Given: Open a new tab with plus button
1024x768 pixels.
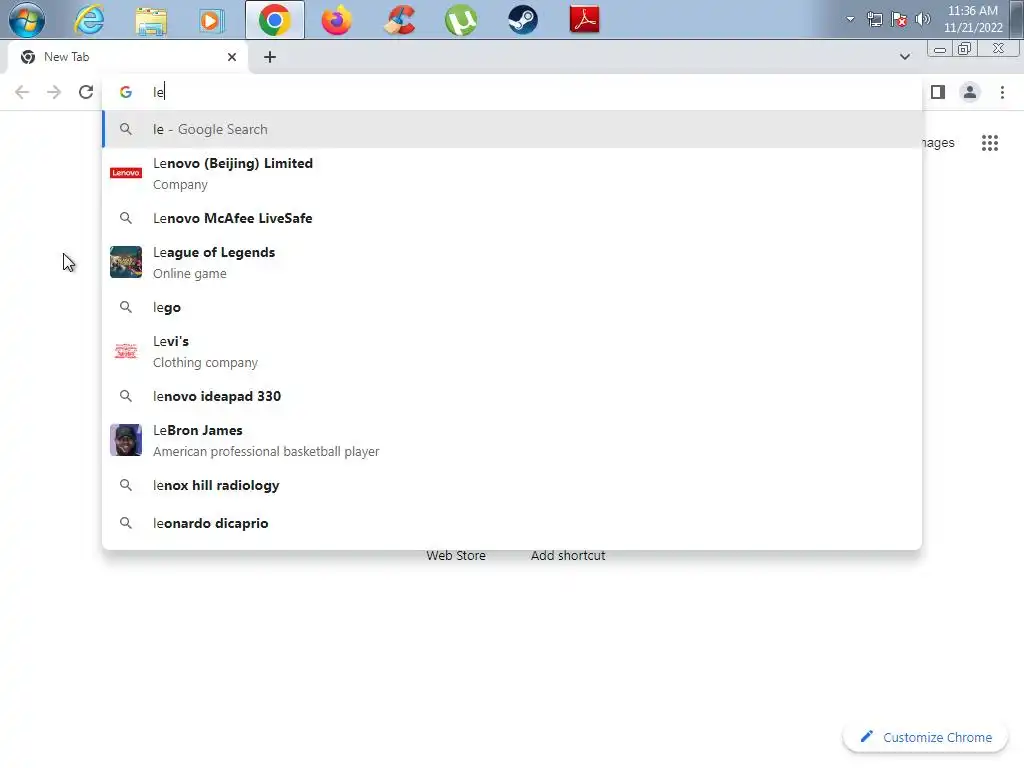Looking at the screenshot, I should click(x=270, y=57).
